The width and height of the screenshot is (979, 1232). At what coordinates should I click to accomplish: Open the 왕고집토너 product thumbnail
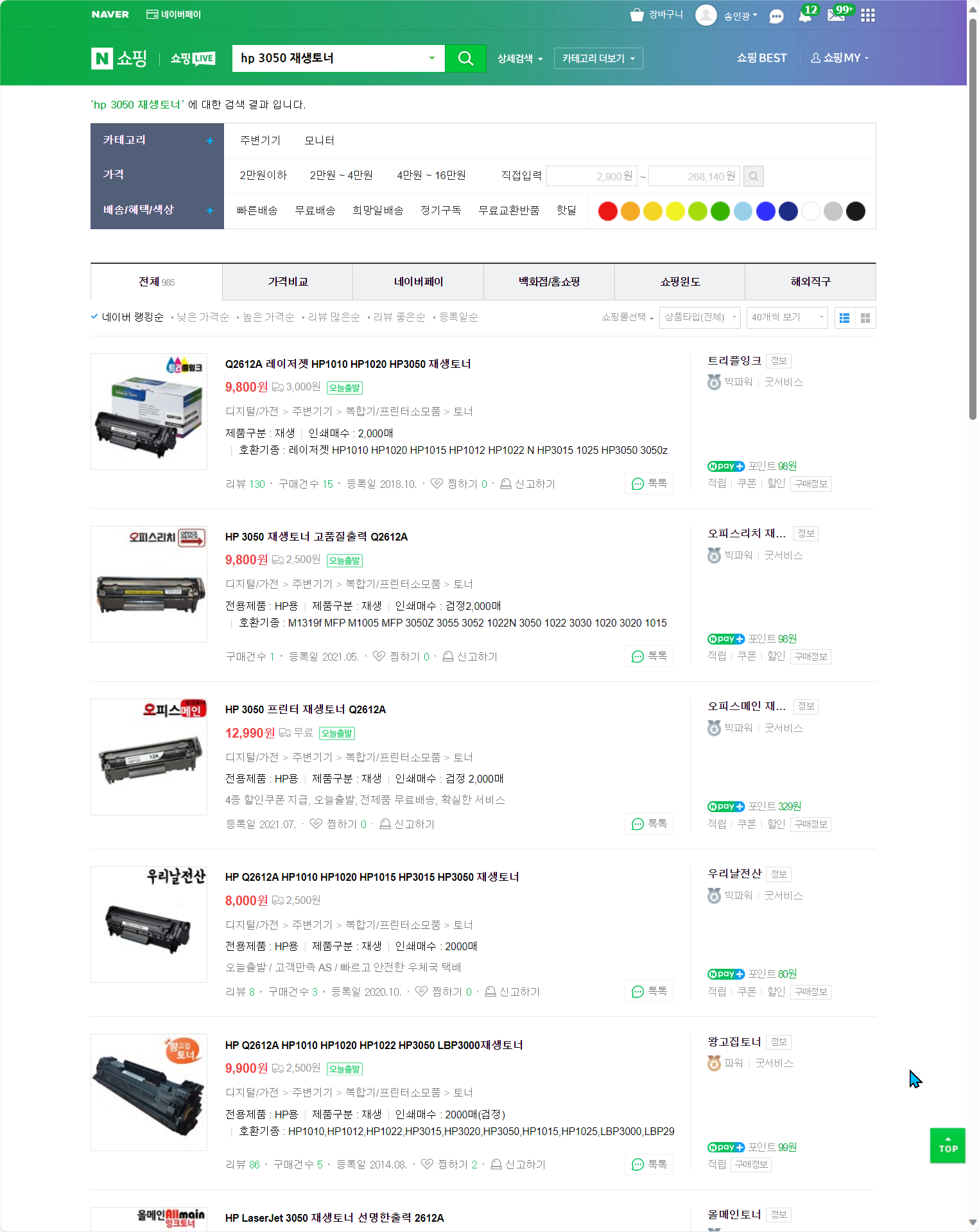(149, 1092)
